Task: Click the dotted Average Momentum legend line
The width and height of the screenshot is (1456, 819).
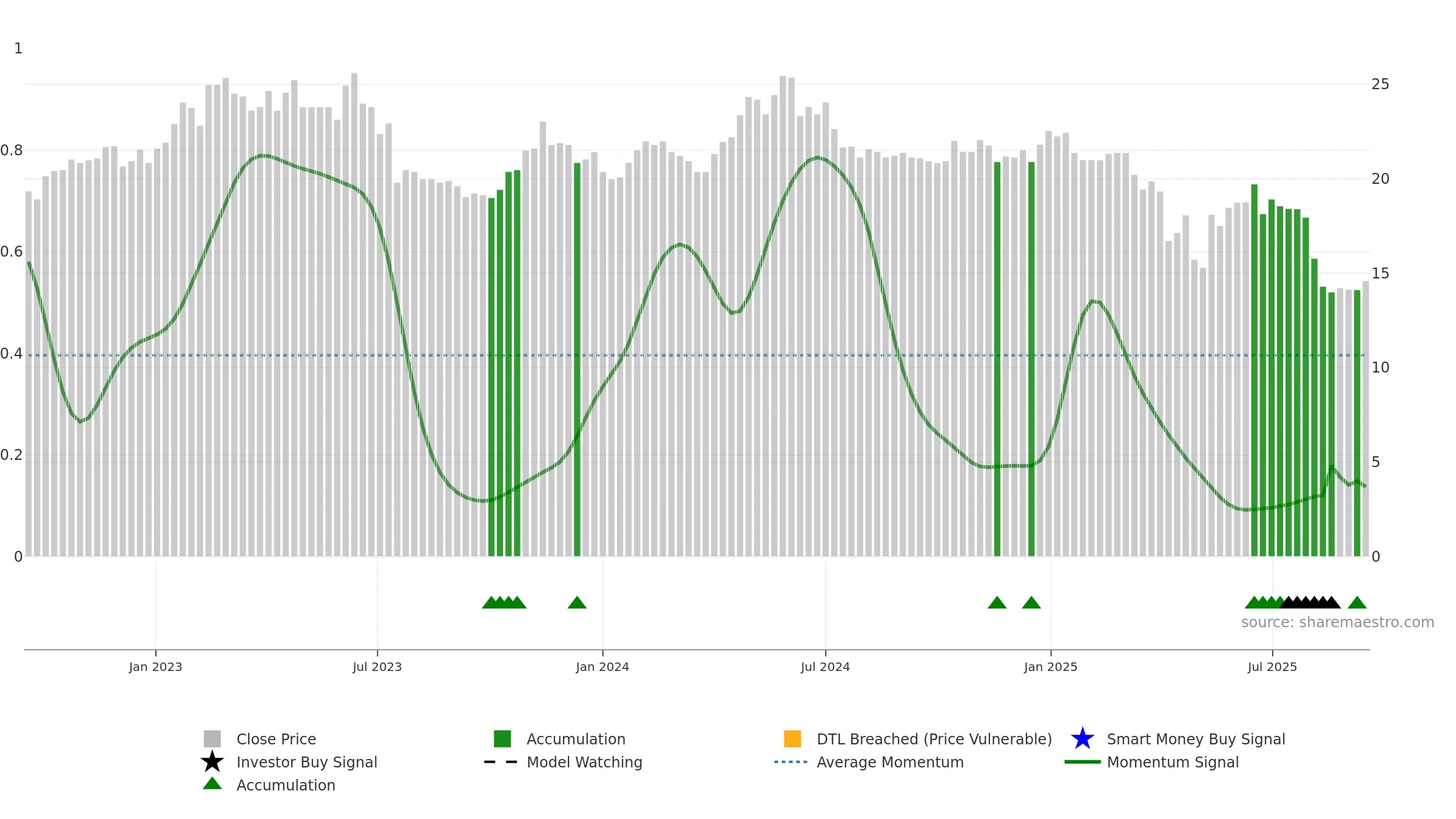Action: coord(791,762)
